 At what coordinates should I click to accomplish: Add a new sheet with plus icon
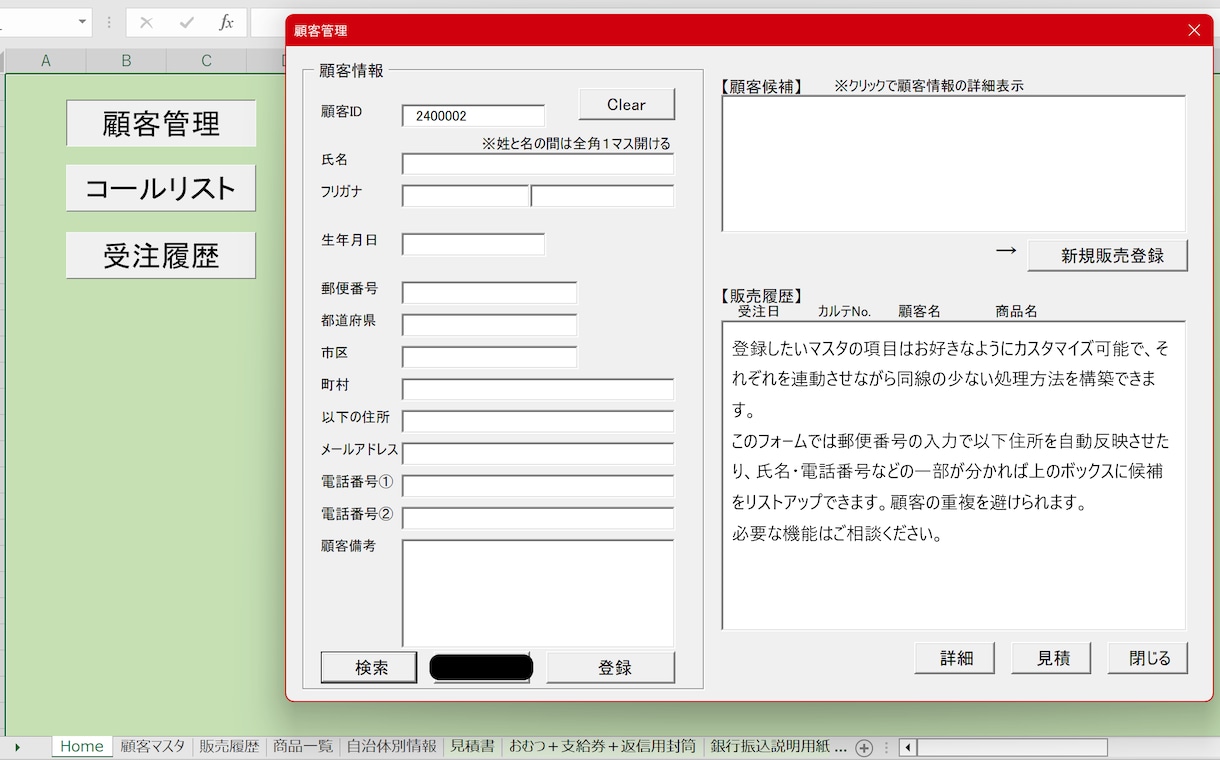[865, 747]
